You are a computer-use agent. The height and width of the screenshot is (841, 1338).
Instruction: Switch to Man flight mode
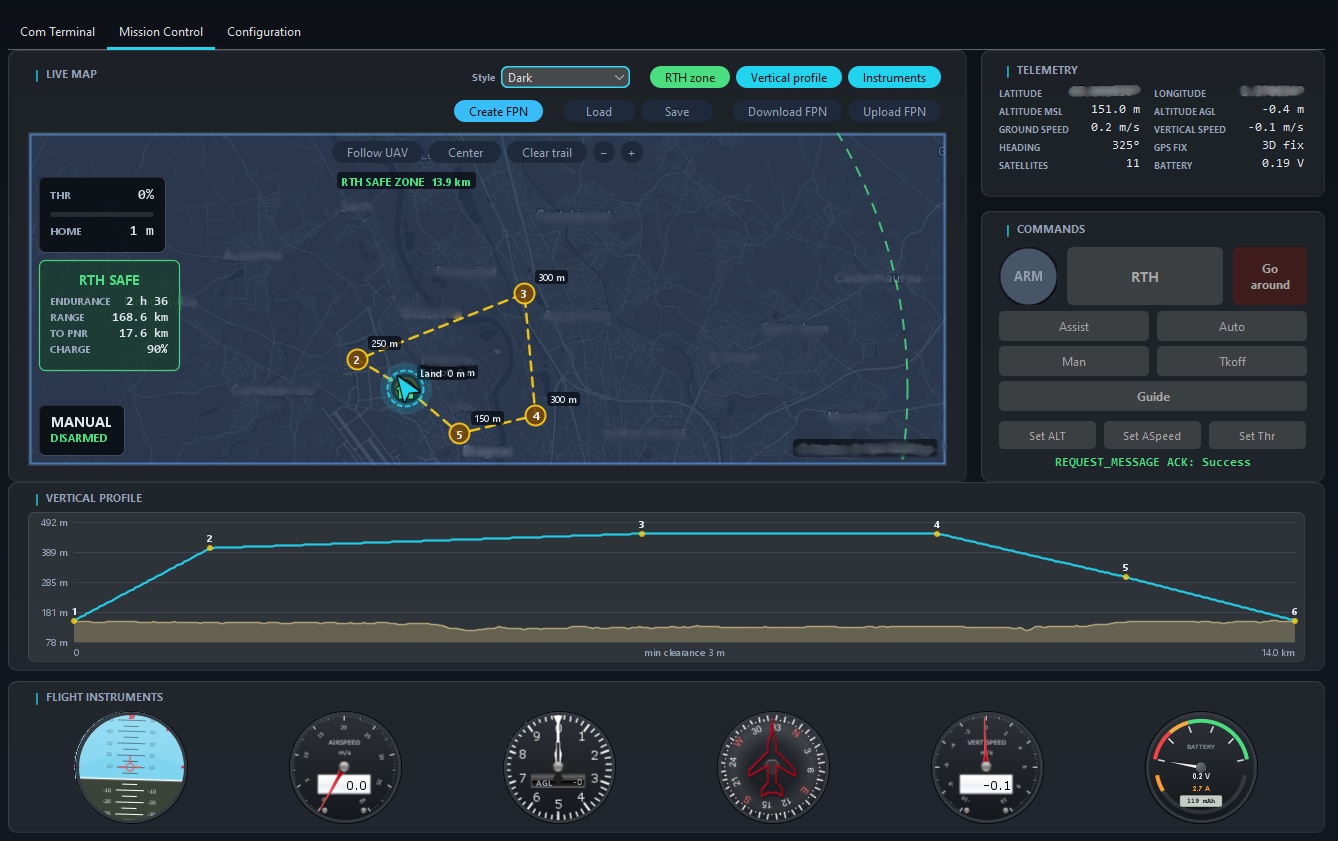1074,361
